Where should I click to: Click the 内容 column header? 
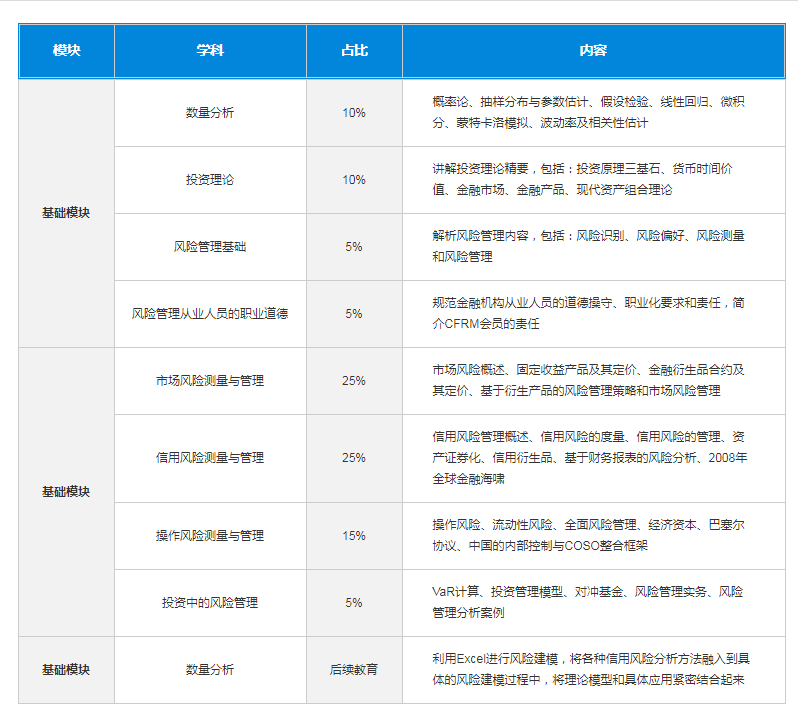(592, 51)
